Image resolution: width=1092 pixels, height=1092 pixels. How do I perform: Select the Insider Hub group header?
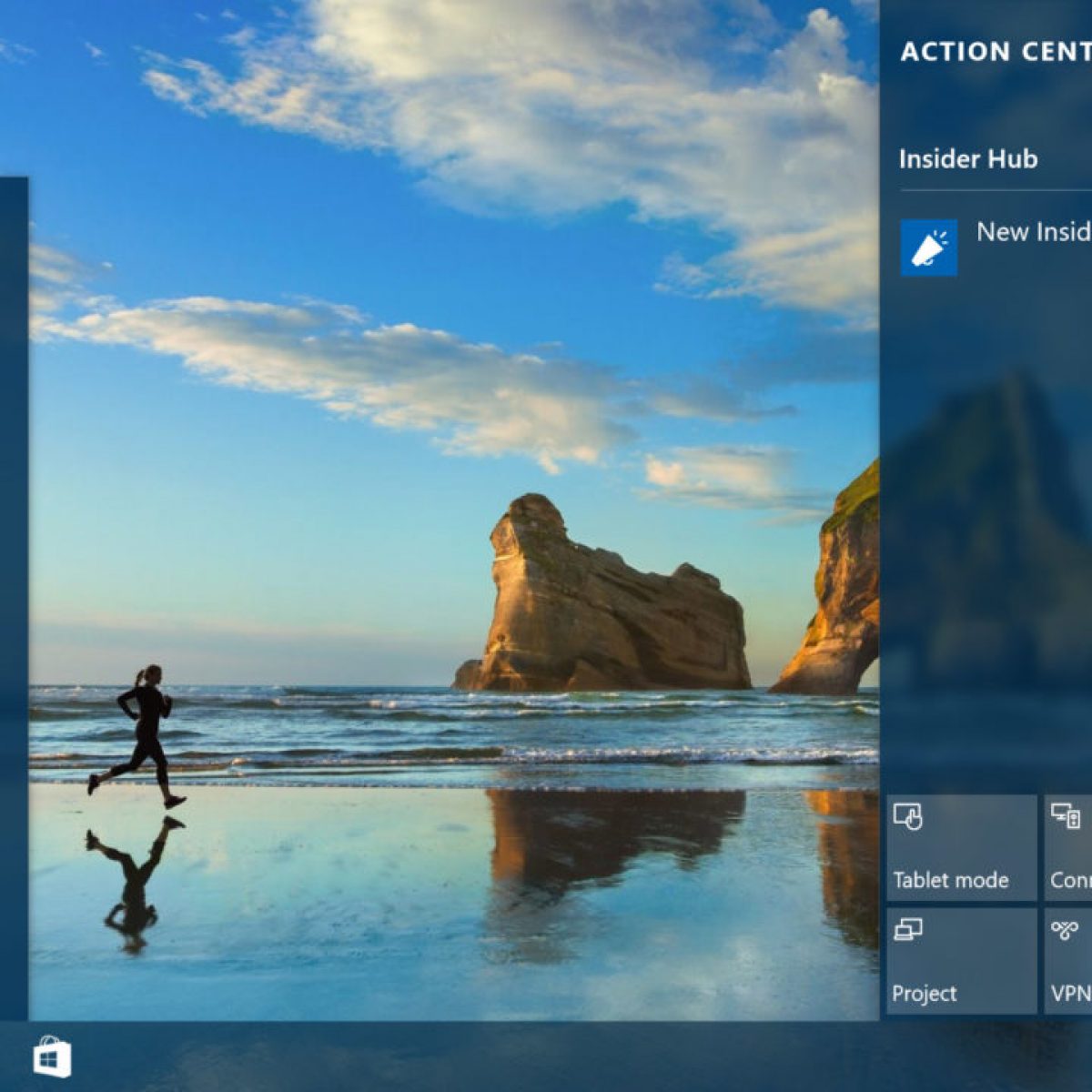click(x=967, y=159)
